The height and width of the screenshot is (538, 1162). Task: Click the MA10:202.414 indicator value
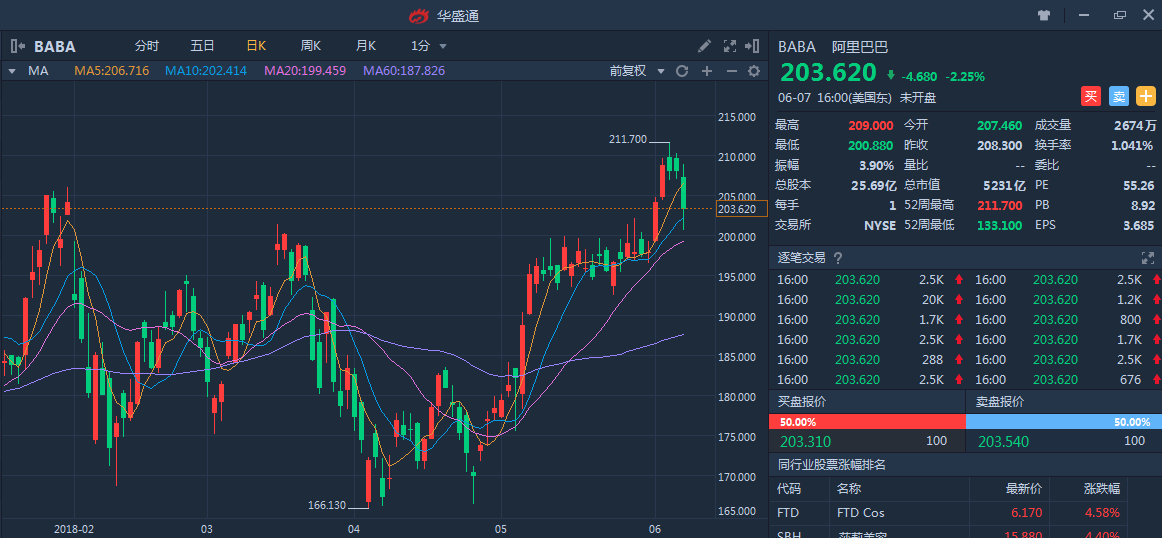point(206,71)
